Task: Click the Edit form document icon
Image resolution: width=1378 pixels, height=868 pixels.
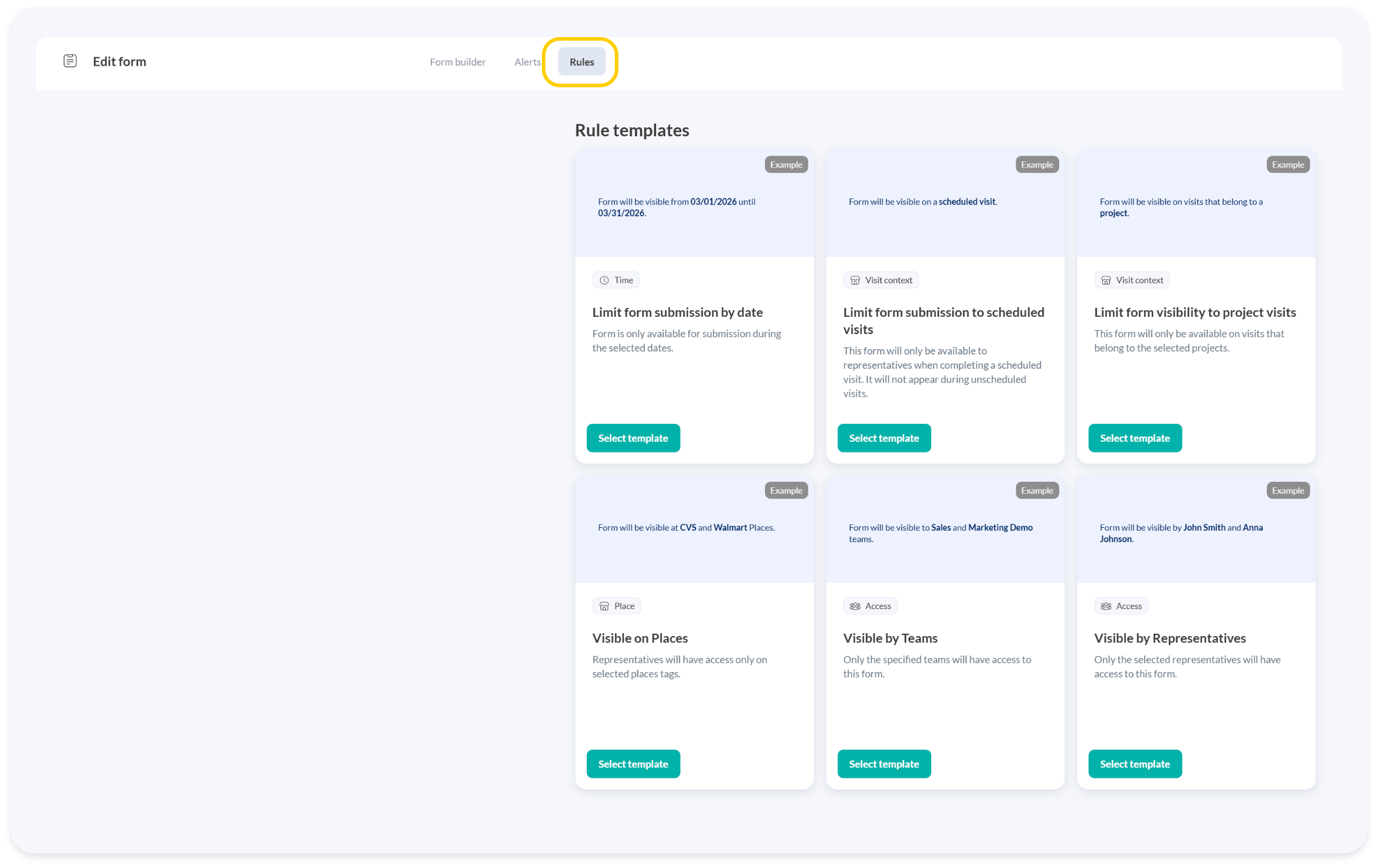Action: click(x=70, y=61)
